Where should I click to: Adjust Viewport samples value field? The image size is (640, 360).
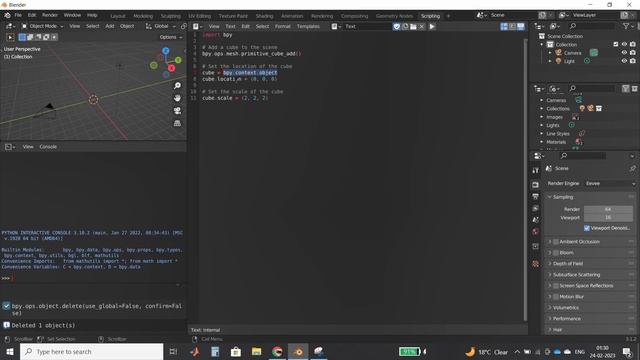tap(608, 218)
